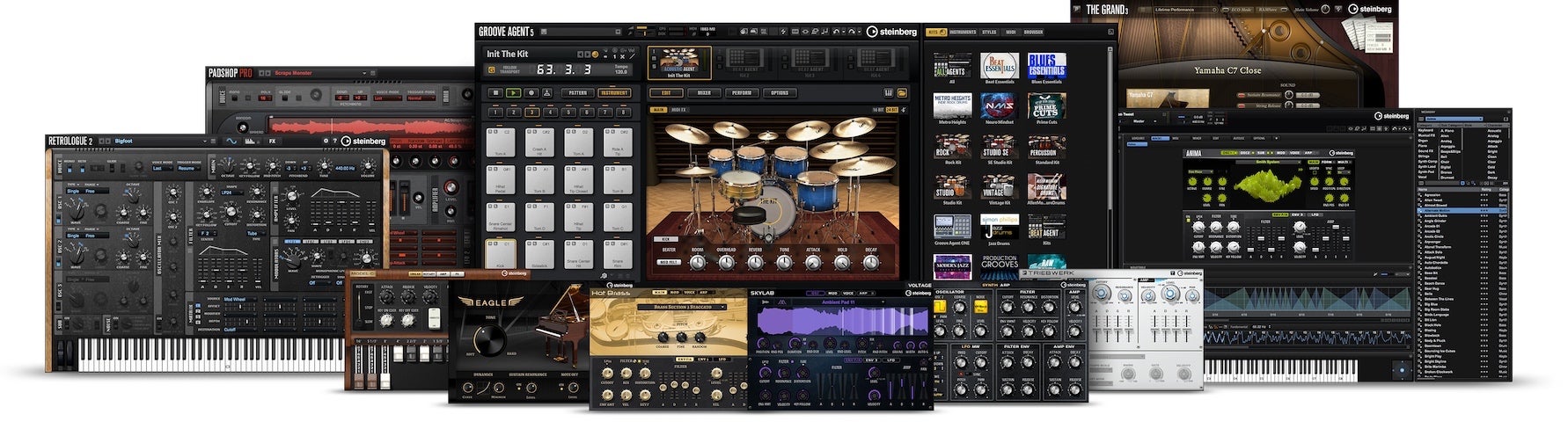Open the Options tab in Groove Agent
Screen dimensions: 1568x436
point(780,92)
